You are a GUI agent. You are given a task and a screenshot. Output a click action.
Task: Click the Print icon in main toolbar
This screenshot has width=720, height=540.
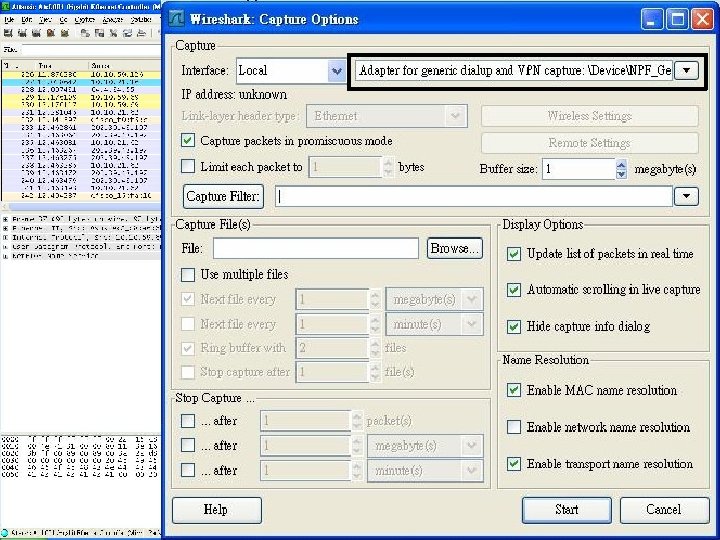pyautogui.click(x=142, y=33)
